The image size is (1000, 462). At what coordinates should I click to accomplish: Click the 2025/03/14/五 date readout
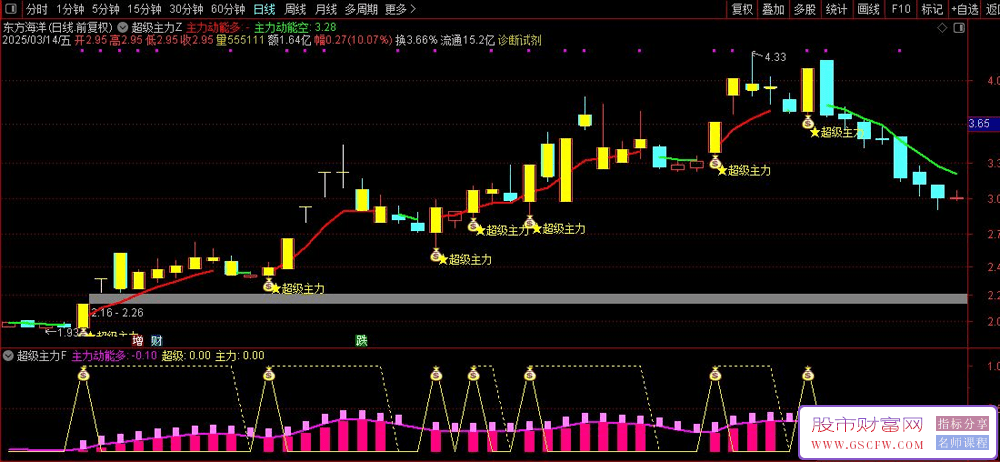tap(37, 40)
